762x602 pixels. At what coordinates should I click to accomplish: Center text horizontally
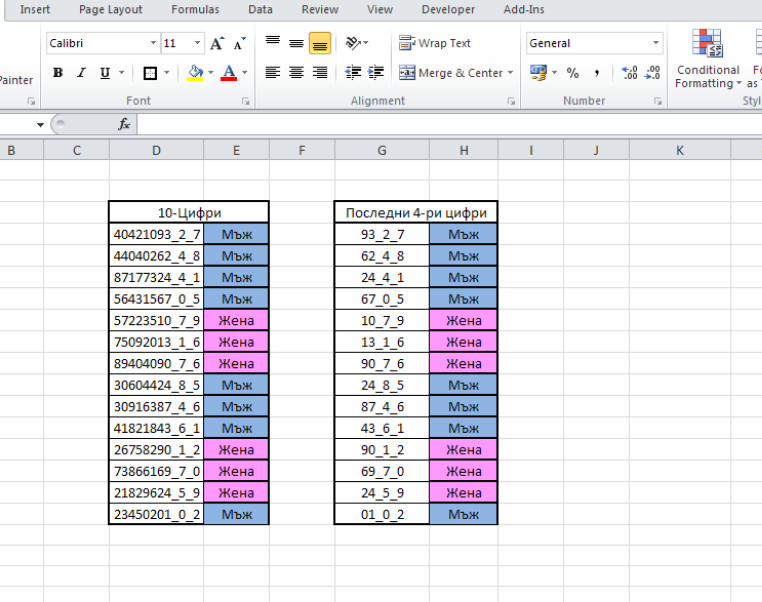pyautogui.click(x=296, y=73)
